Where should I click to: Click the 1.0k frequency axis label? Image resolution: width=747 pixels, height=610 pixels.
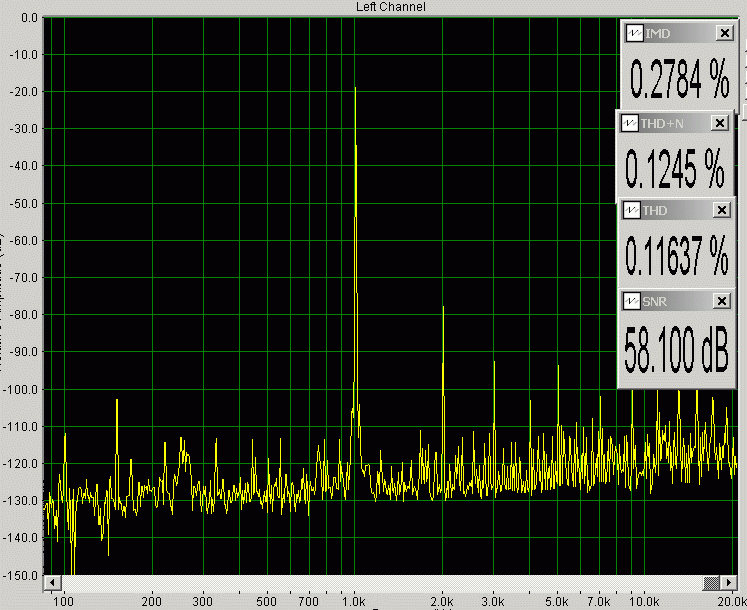(353, 601)
